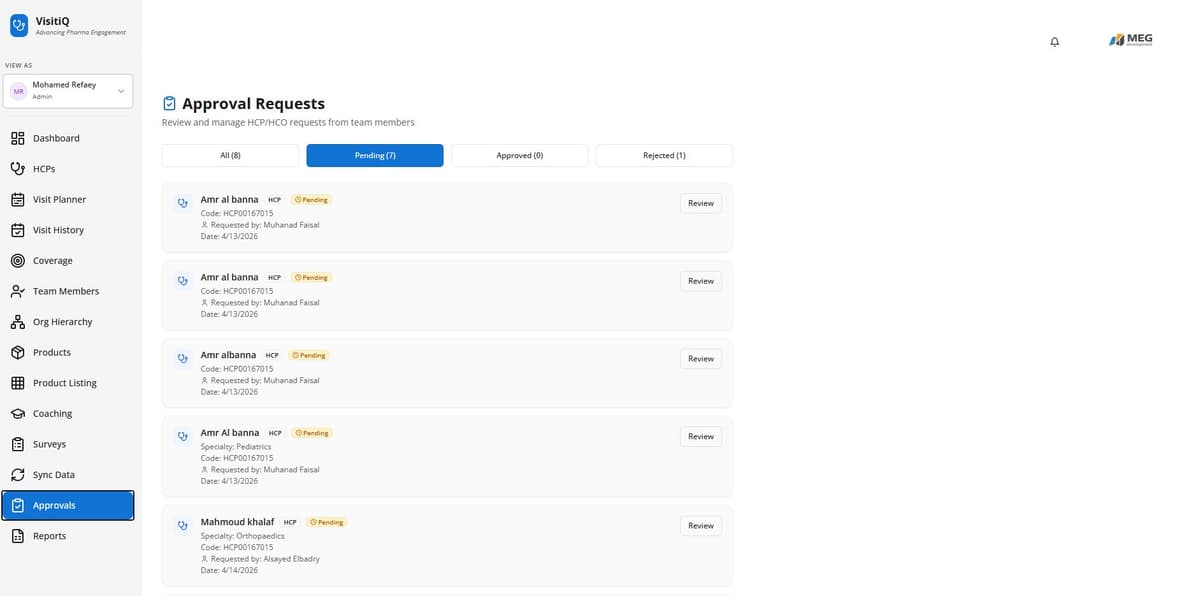Viewport: 1200px width, 596px height.
Task: Click the Sync Data refresh icon
Action: click(x=17, y=475)
